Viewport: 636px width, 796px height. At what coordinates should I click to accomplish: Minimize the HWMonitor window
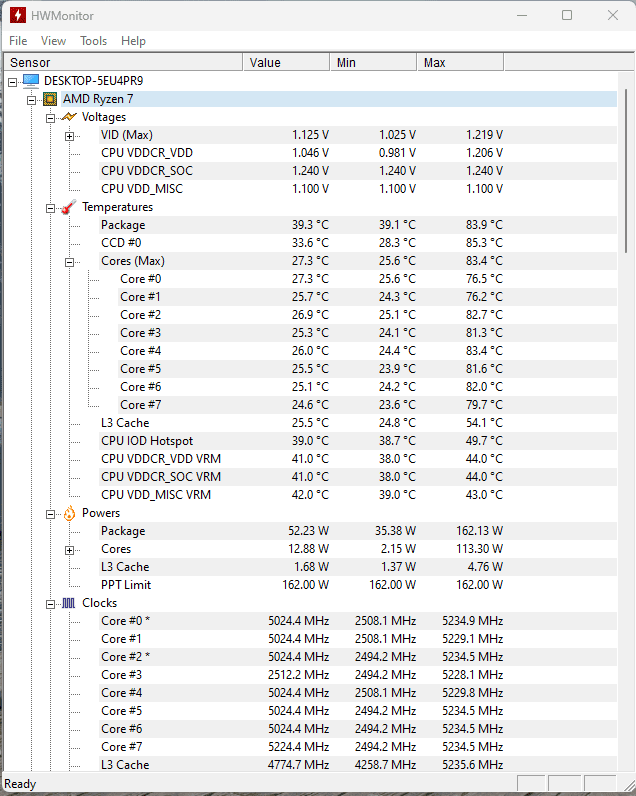tap(522, 15)
